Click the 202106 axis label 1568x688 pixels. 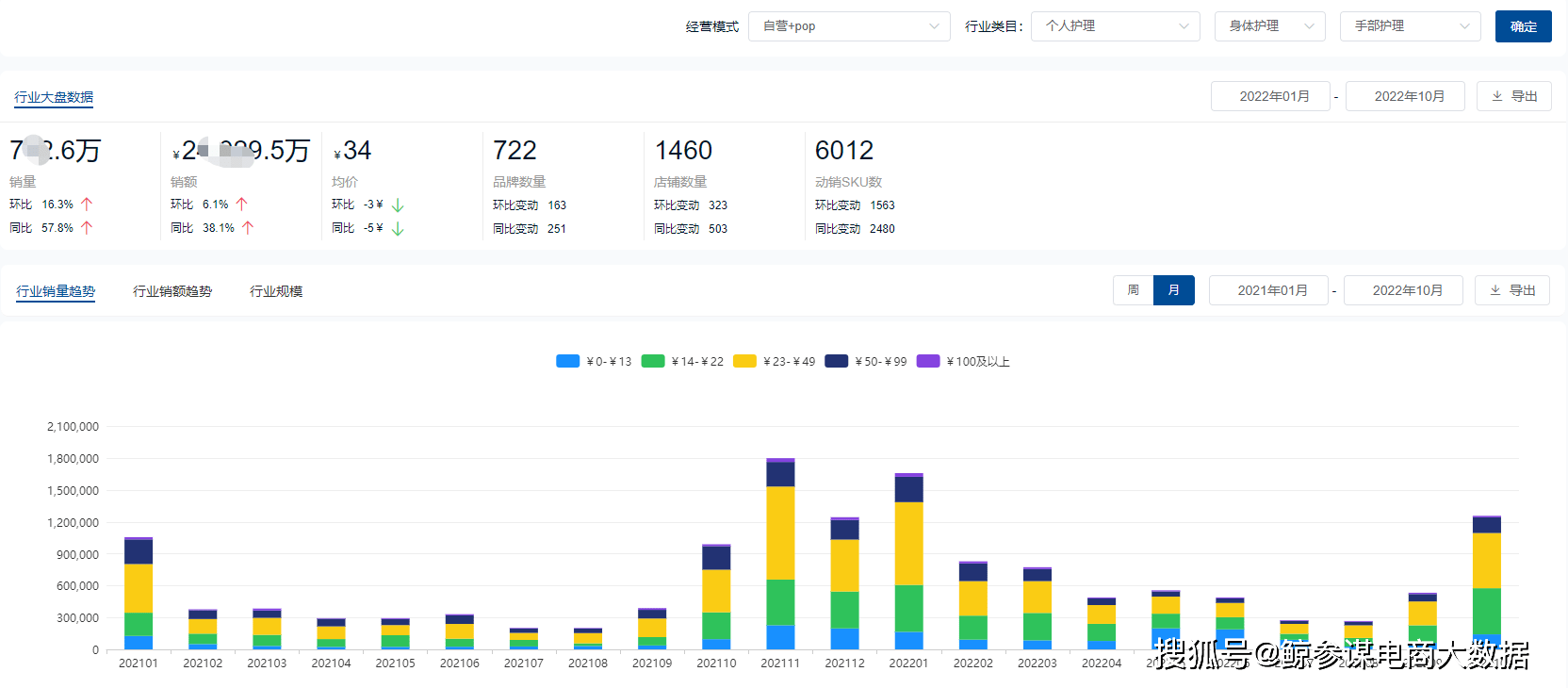[460, 663]
